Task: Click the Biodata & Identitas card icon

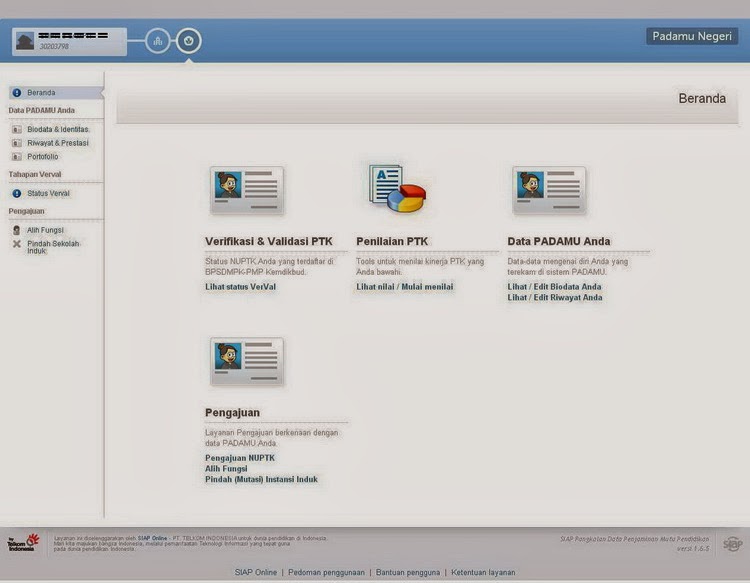Action: coord(17,129)
